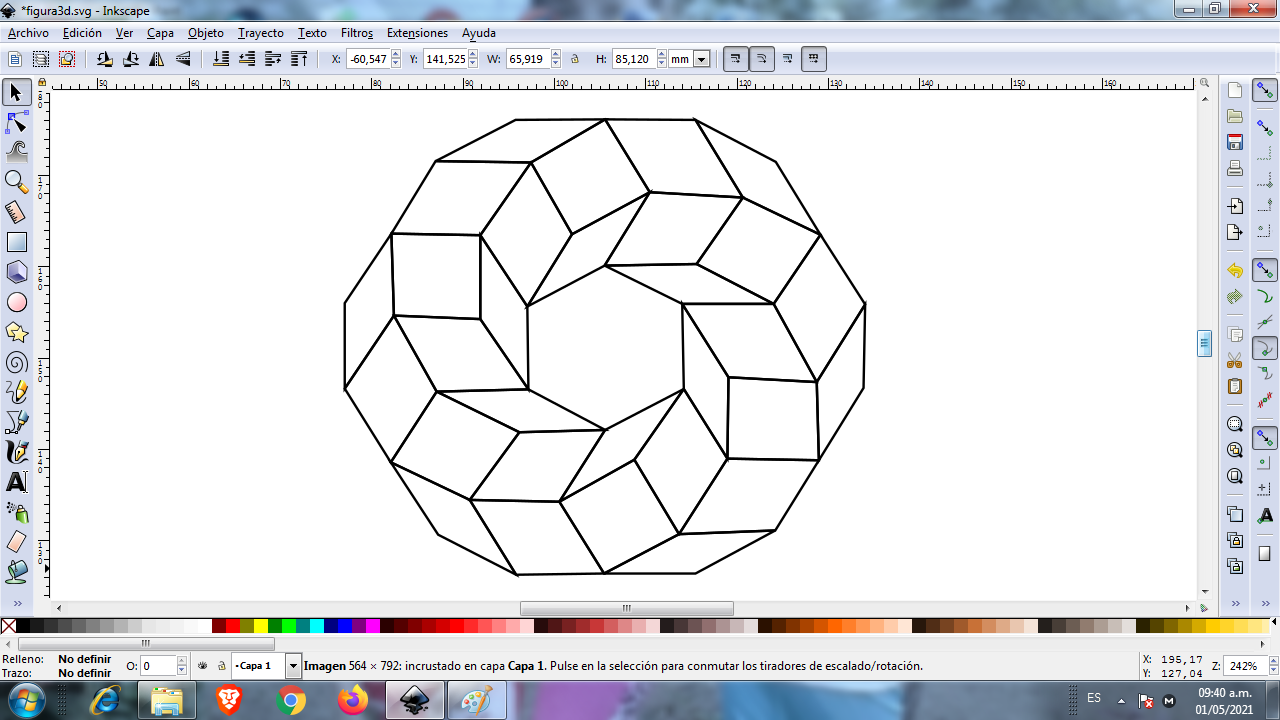The height and width of the screenshot is (720, 1280).
Task: Expand the tools overflow chevron
Action: pyautogui.click(x=16, y=603)
